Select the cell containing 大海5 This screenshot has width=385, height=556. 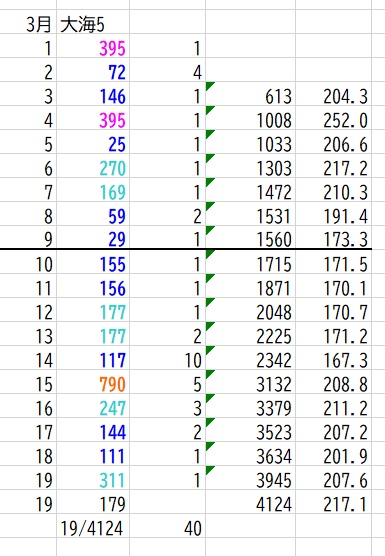coord(93,22)
